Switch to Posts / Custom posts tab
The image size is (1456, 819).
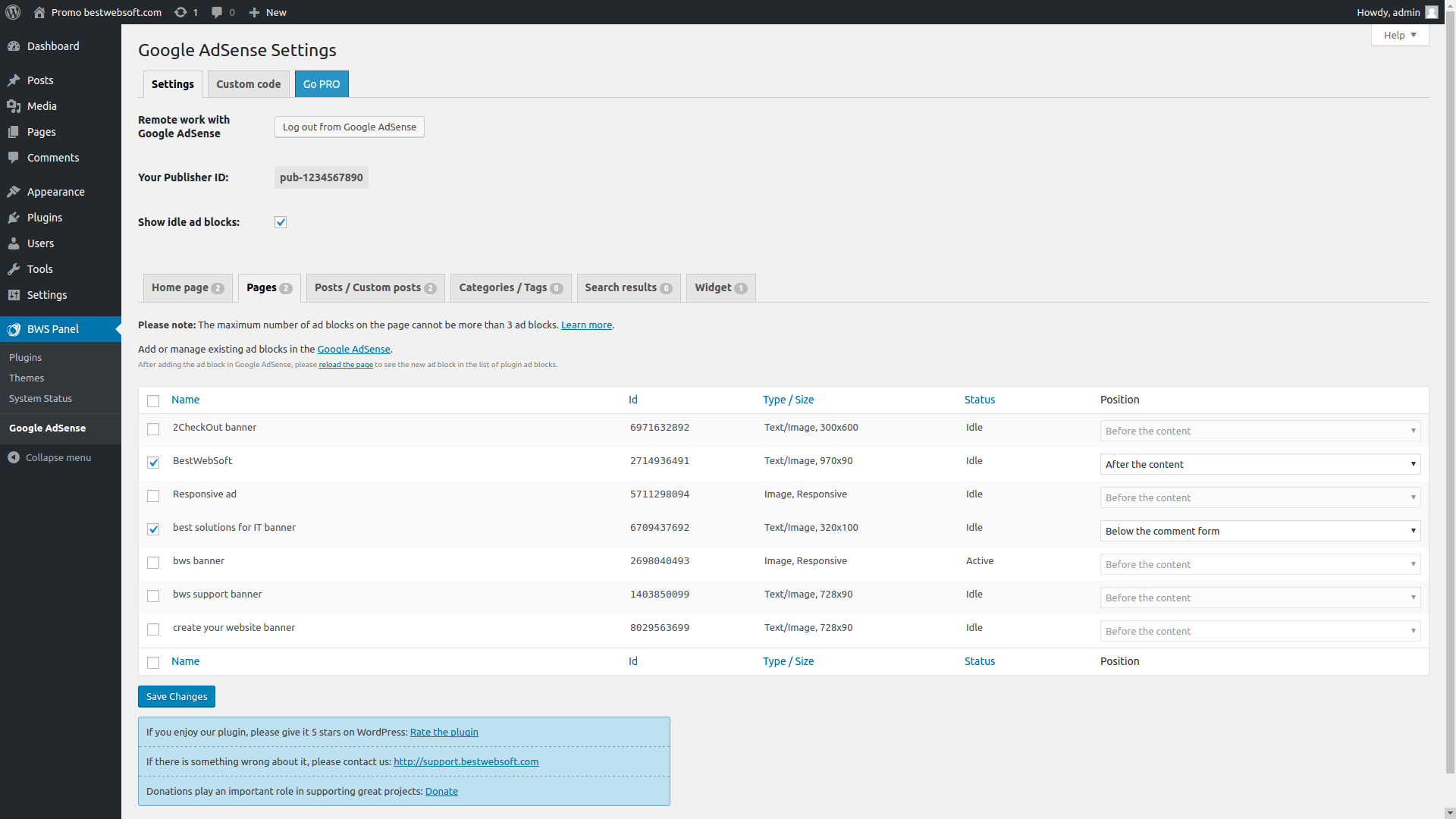click(x=375, y=287)
